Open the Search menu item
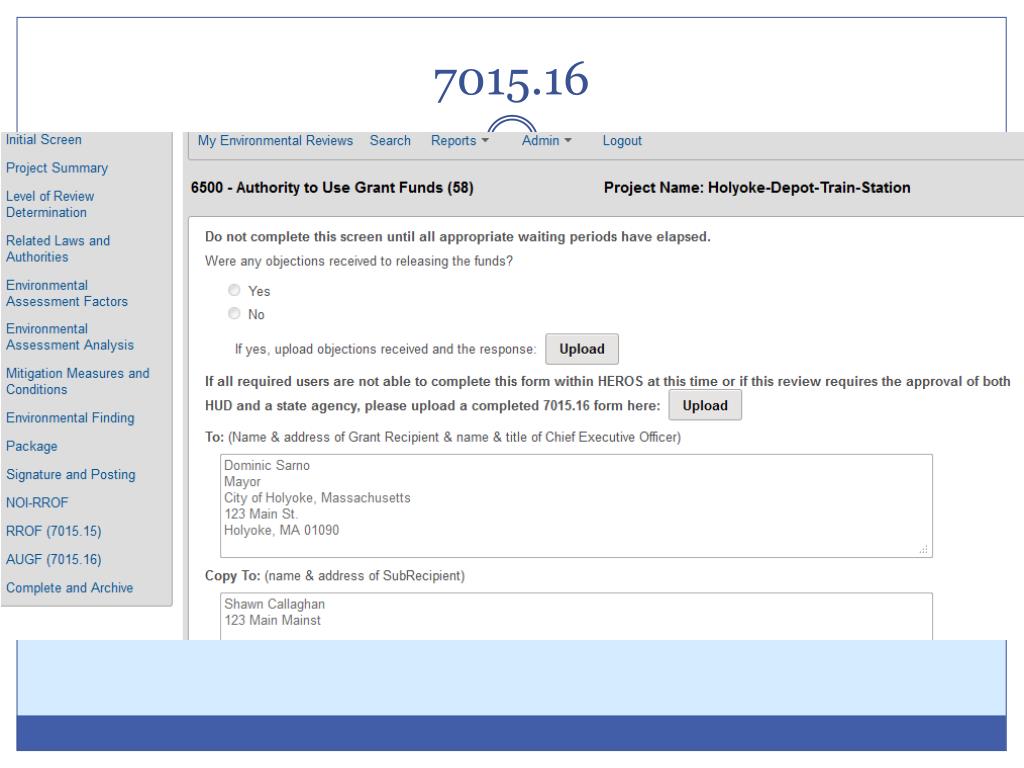The height and width of the screenshot is (768, 1024). click(x=390, y=140)
